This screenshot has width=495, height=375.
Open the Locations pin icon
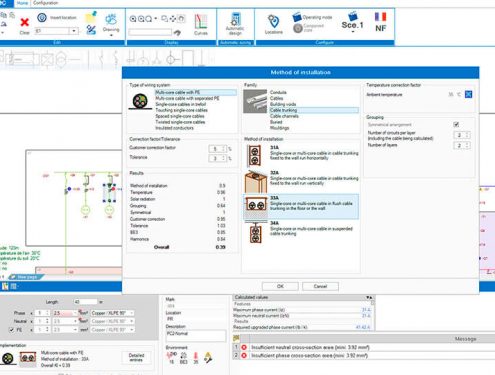pyautogui.click(x=273, y=21)
